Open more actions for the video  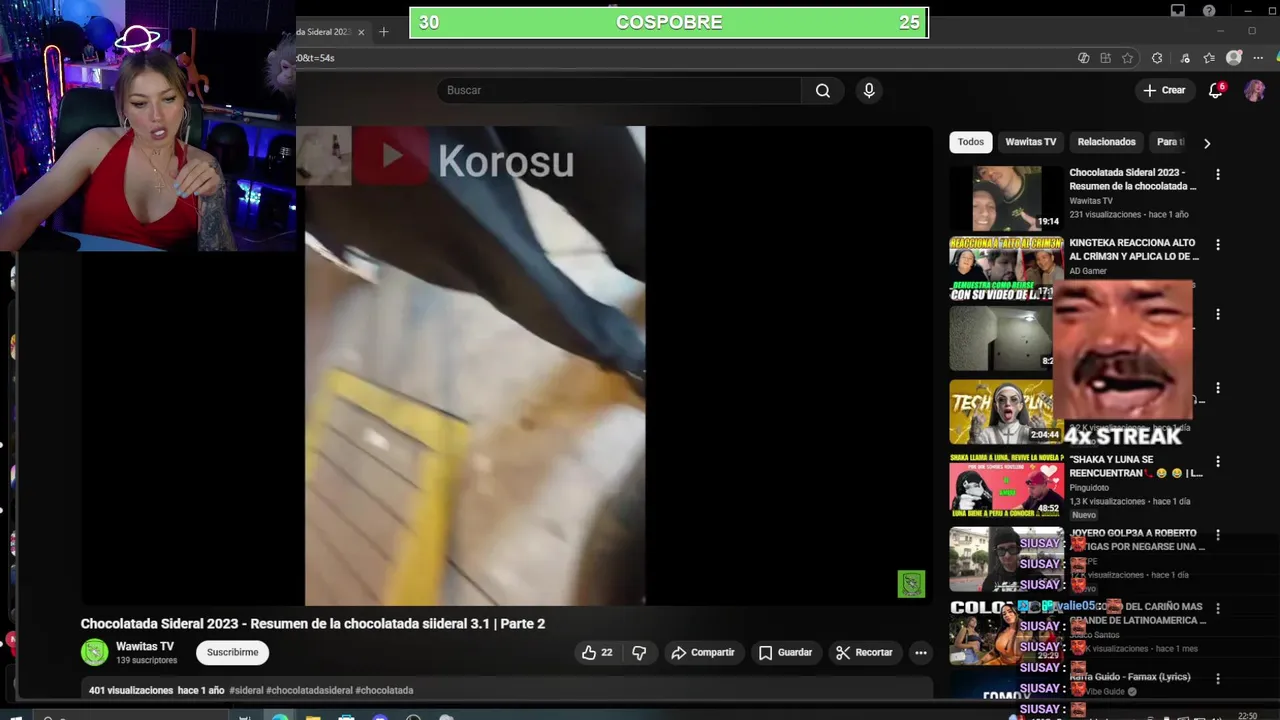pyautogui.click(x=920, y=652)
